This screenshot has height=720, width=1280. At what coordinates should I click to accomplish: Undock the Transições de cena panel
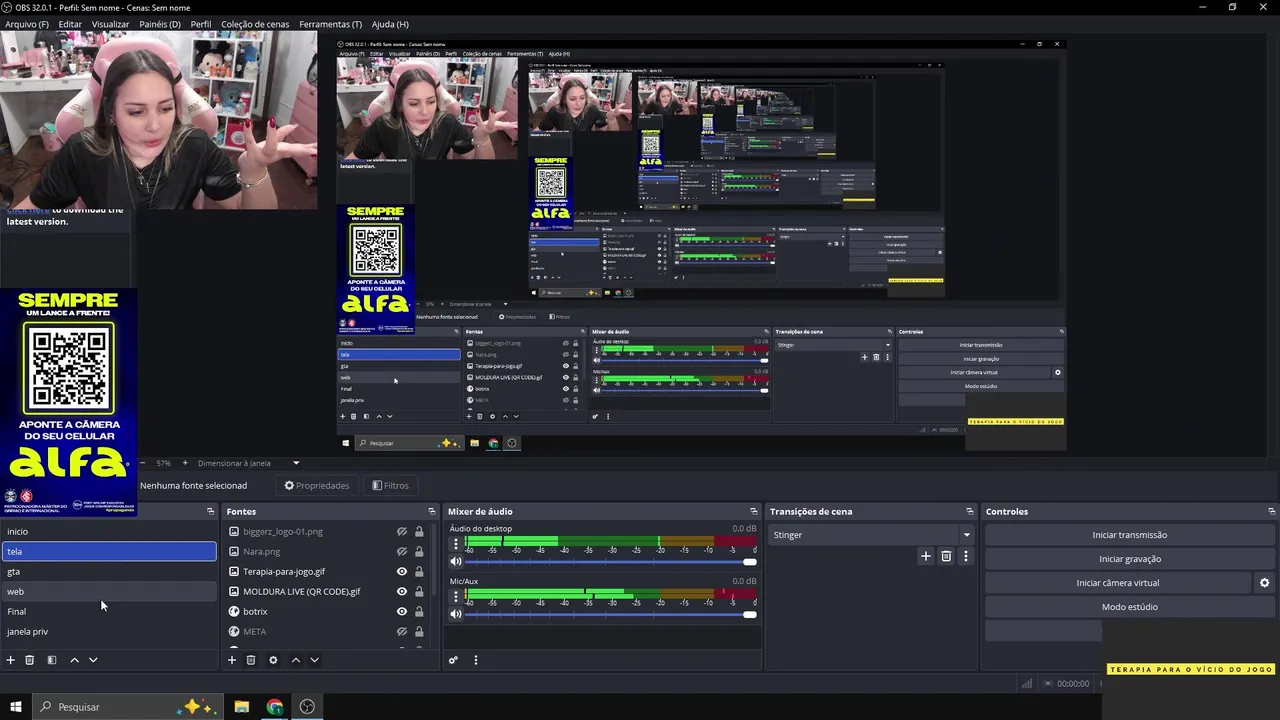(970, 511)
